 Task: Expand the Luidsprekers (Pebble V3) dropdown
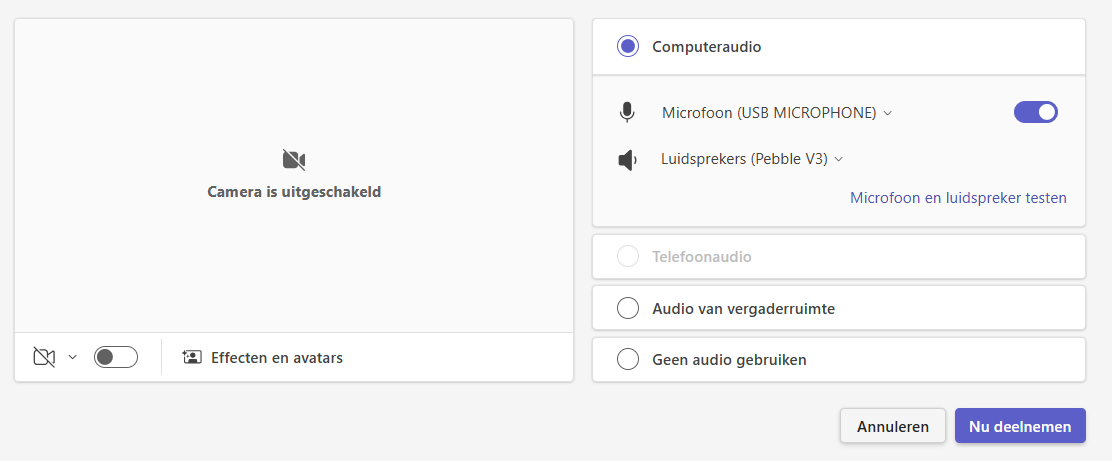point(752,160)
